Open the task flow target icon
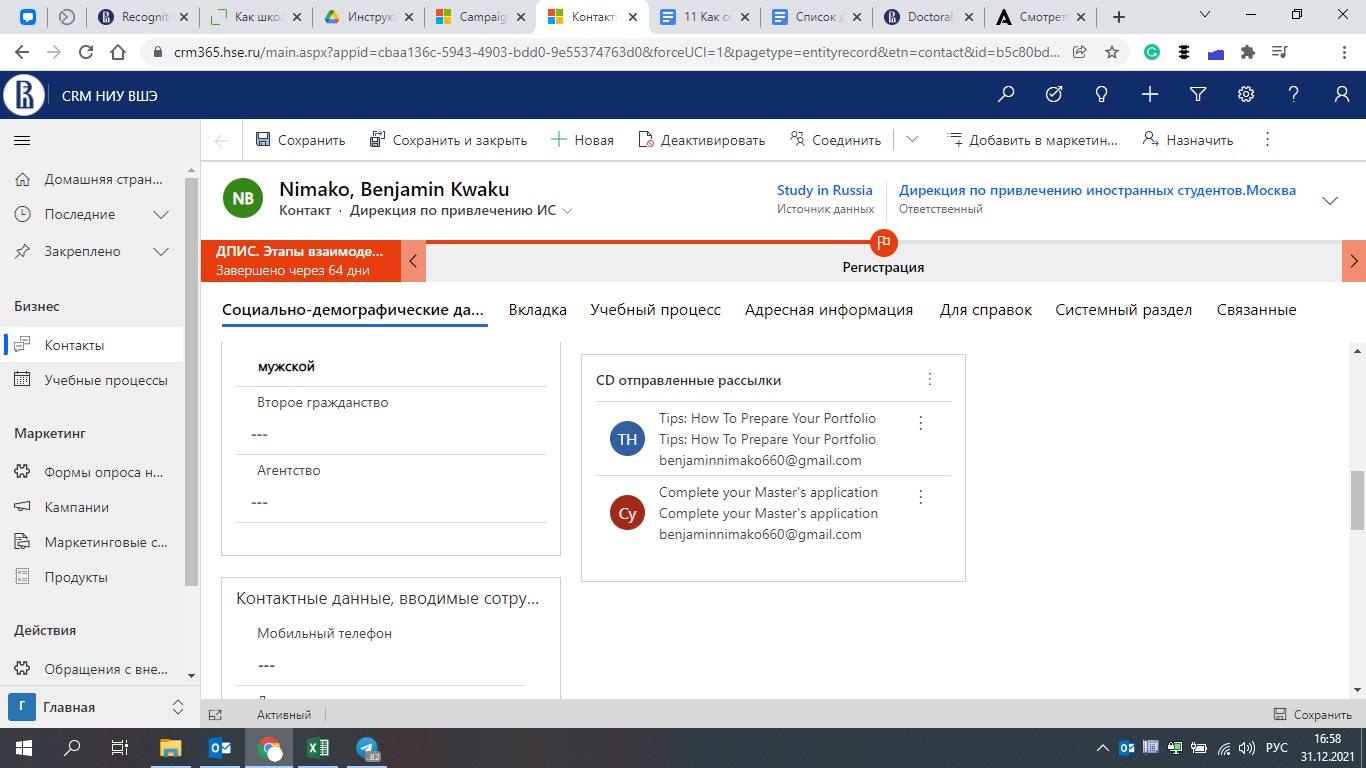The image size is (1366, 768). (x=1054, y=94)
